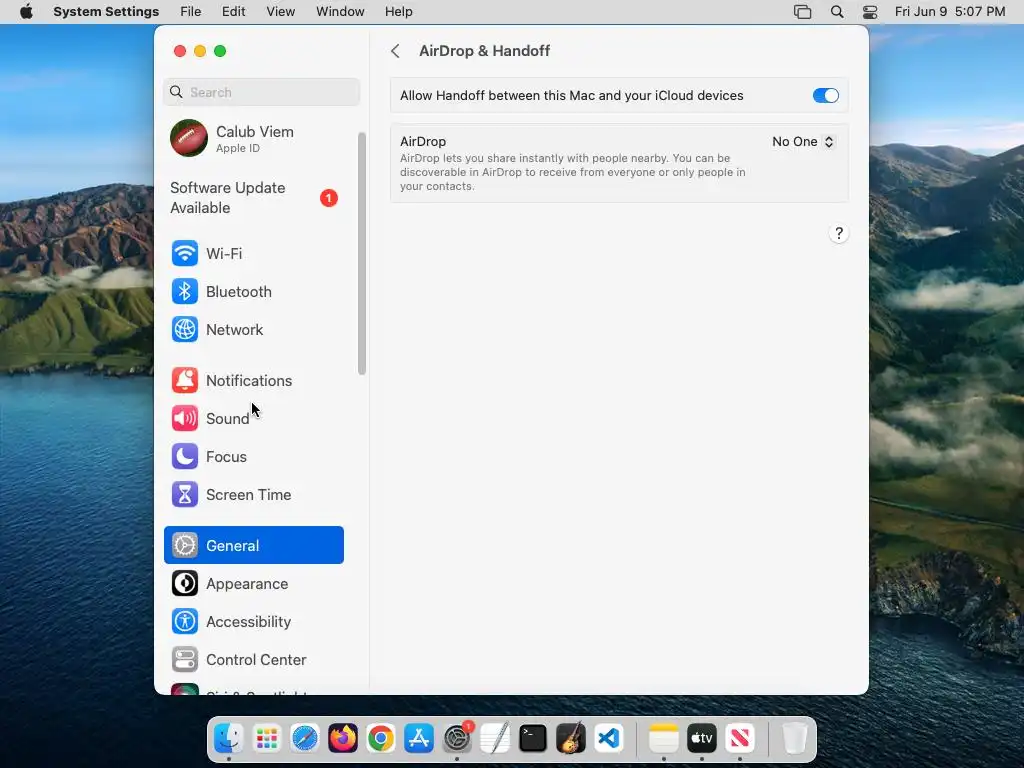The image size is (1024, 768).
Task: Click the sidebar scrollbar
Action: pos(362,253)
